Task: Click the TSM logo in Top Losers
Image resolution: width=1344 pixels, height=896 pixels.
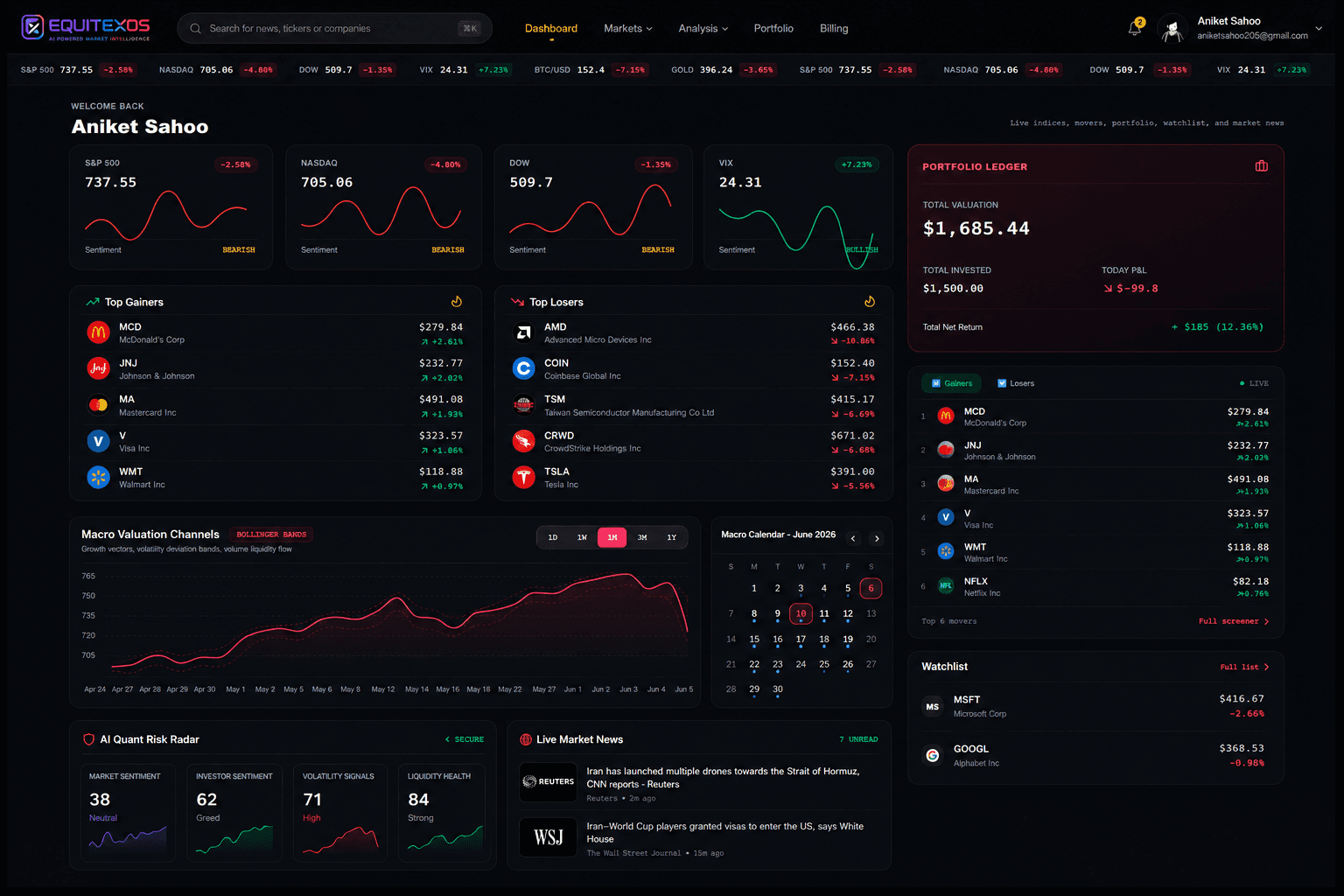Action: 523,405
